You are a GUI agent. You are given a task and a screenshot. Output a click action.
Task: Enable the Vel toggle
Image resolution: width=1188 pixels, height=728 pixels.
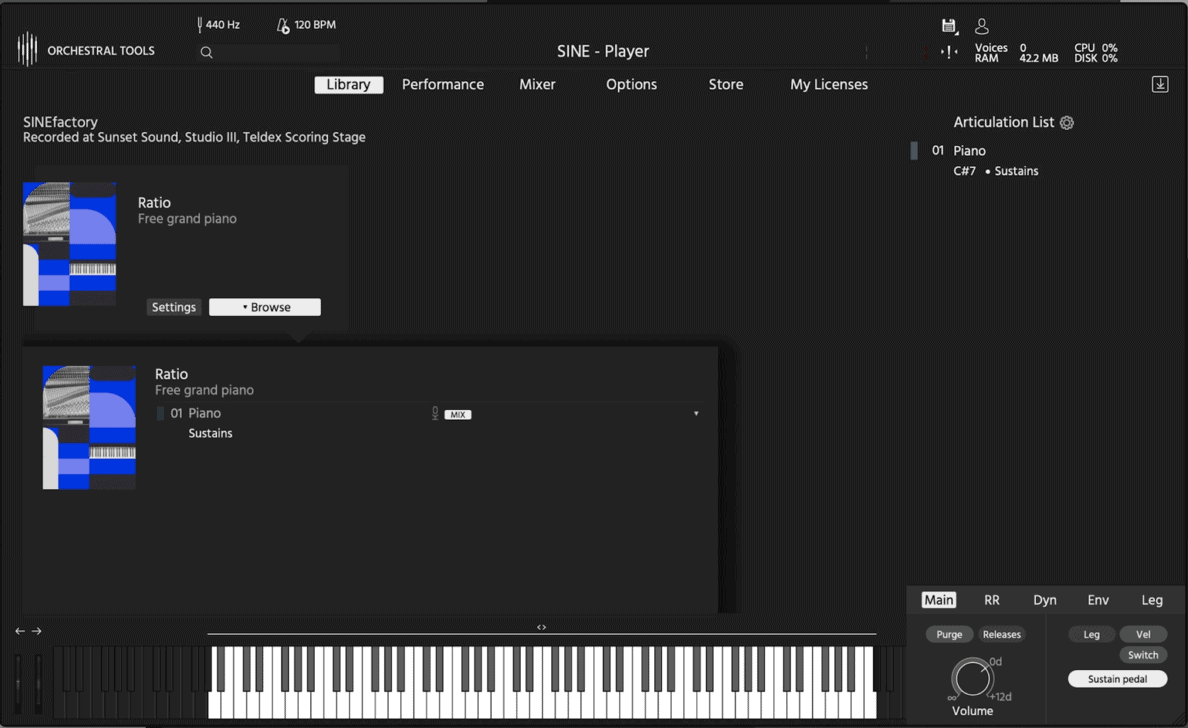click(1143, 634)
